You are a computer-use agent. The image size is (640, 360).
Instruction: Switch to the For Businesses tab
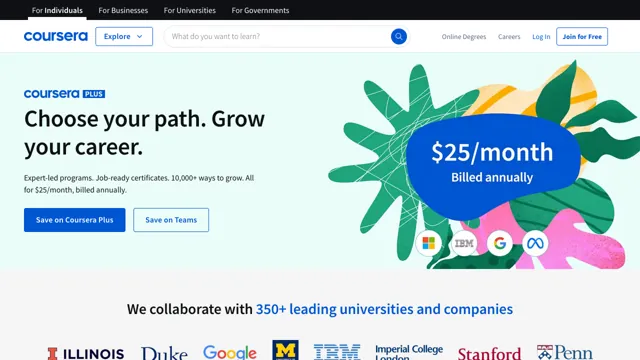(x=123, y=10)
